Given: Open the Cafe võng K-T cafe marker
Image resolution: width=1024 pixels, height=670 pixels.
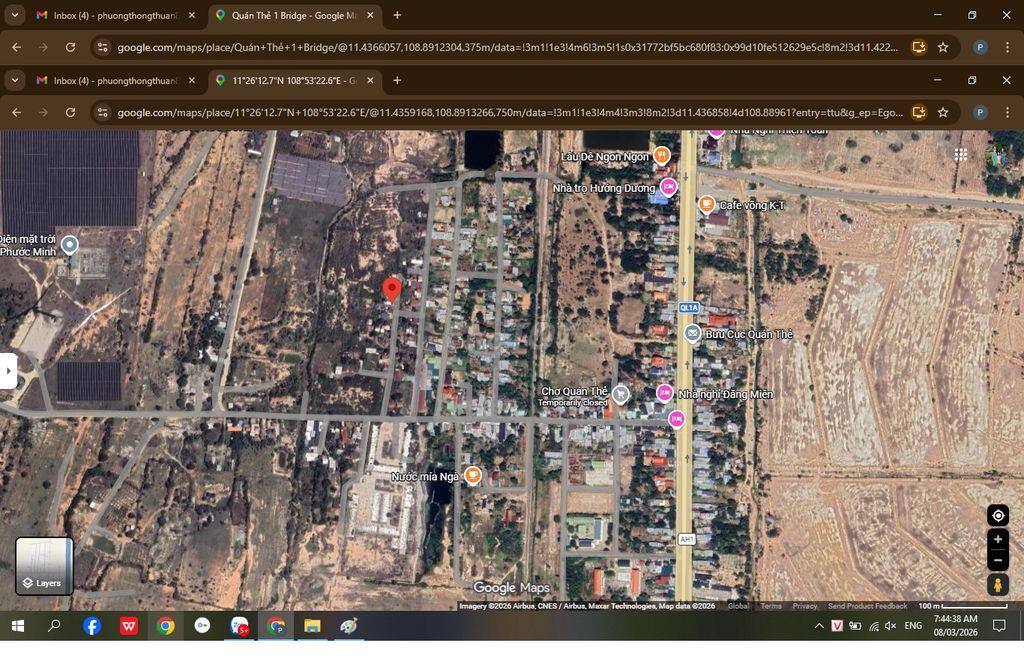Looking at the screenshot, I should click(706, 204).
